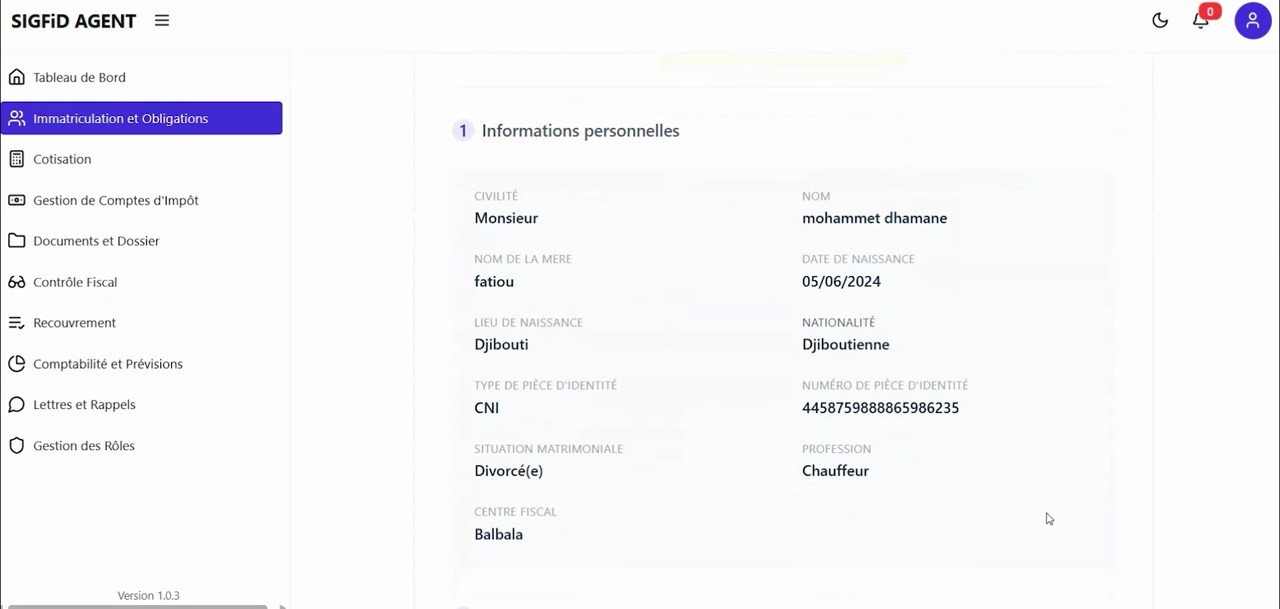Select the Contrôle Fiscal glasses icon
This screenshot has width=1280, height=609.
click(x=17, y=282)
